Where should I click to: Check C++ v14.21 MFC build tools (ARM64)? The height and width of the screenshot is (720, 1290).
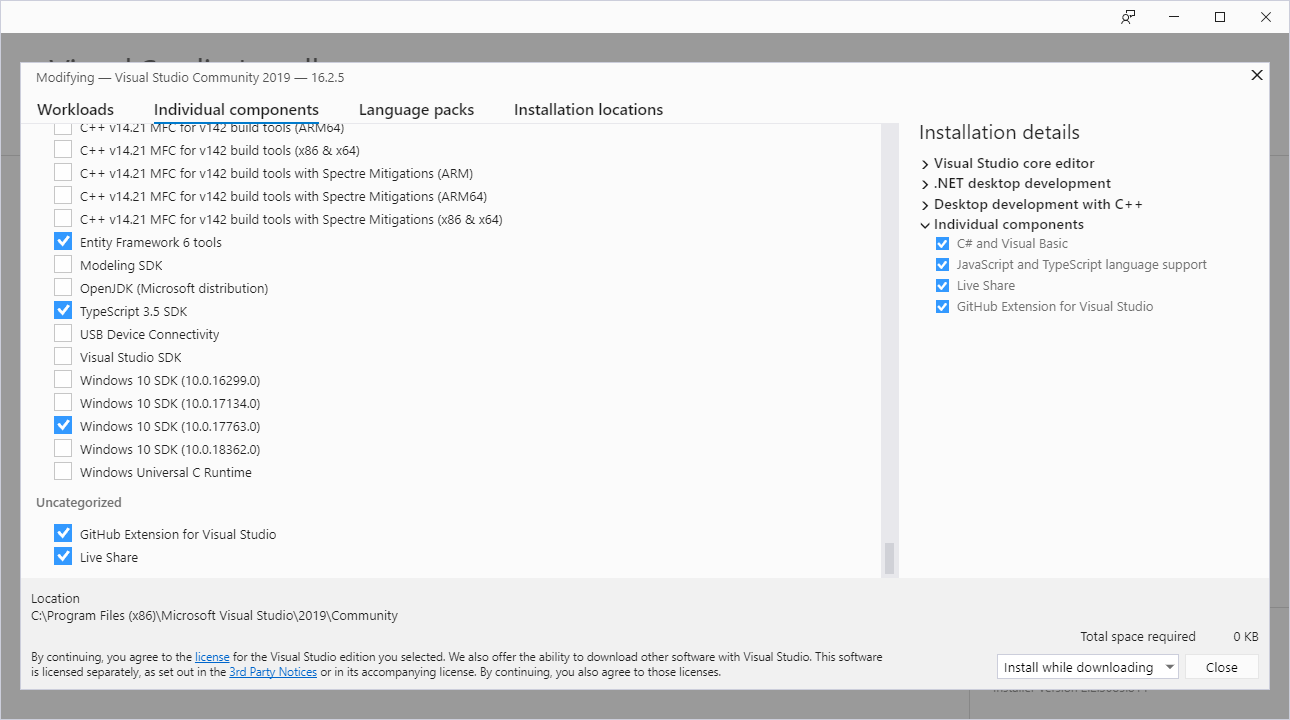pyautogui.click(x=63, y=128)
